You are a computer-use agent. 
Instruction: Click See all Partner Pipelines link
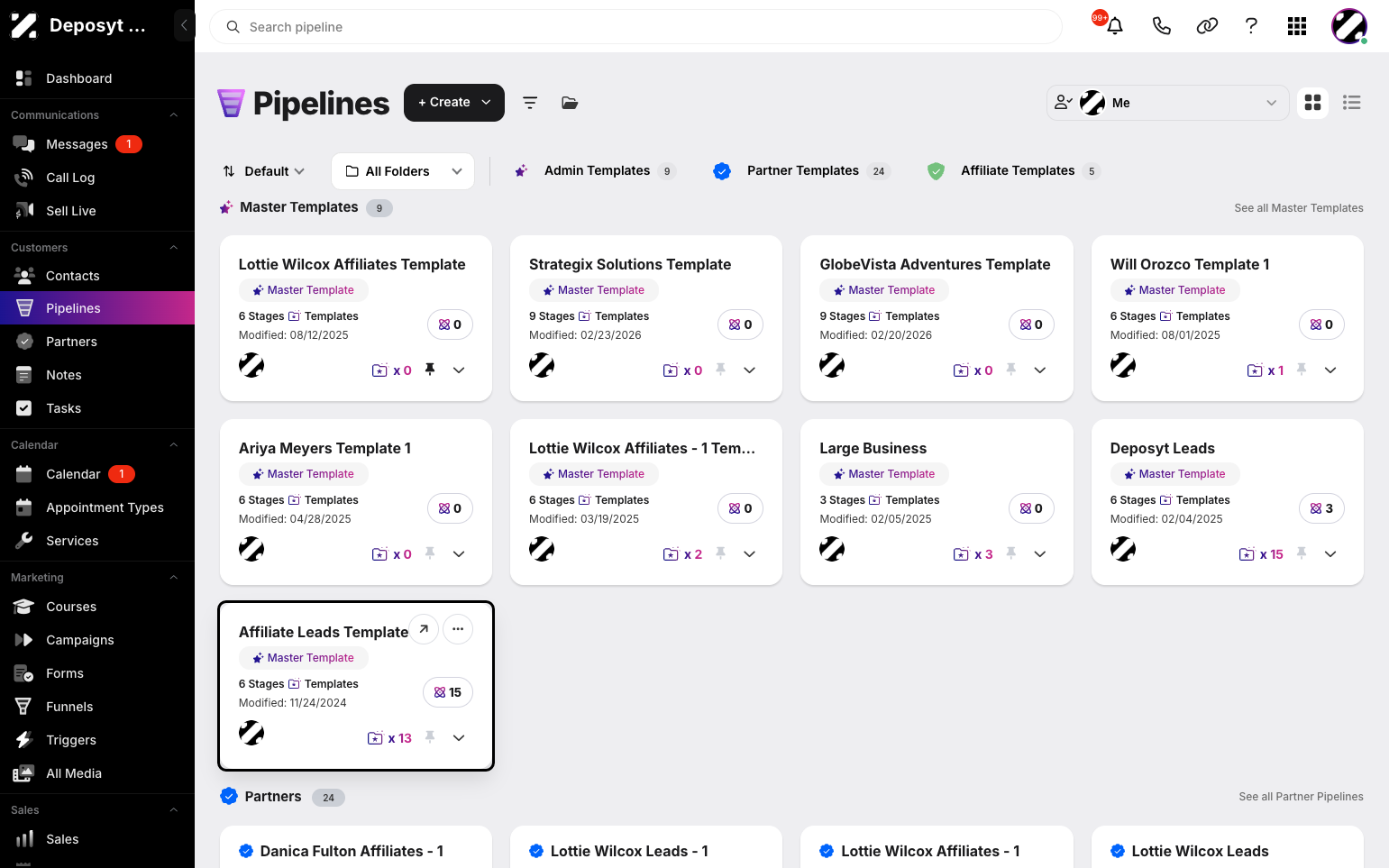pyautogui.click(x=1301, y=797)
